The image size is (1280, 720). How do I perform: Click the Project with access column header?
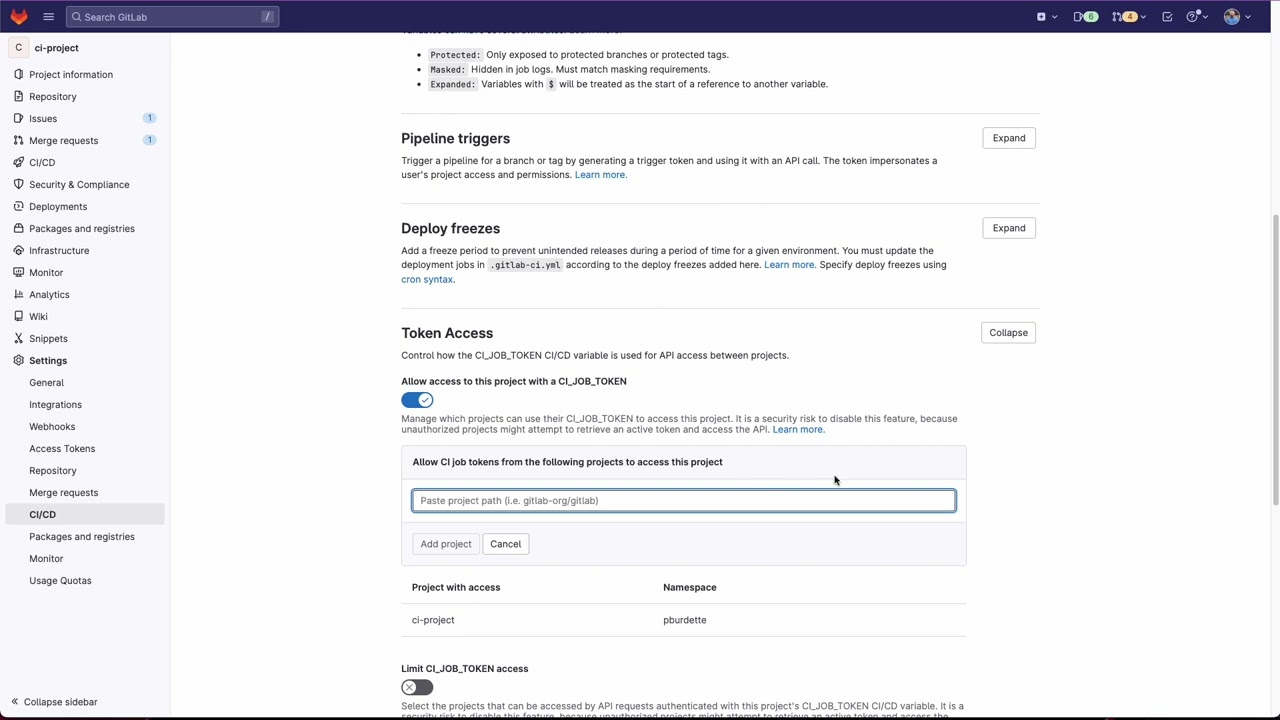coord(456,587)
